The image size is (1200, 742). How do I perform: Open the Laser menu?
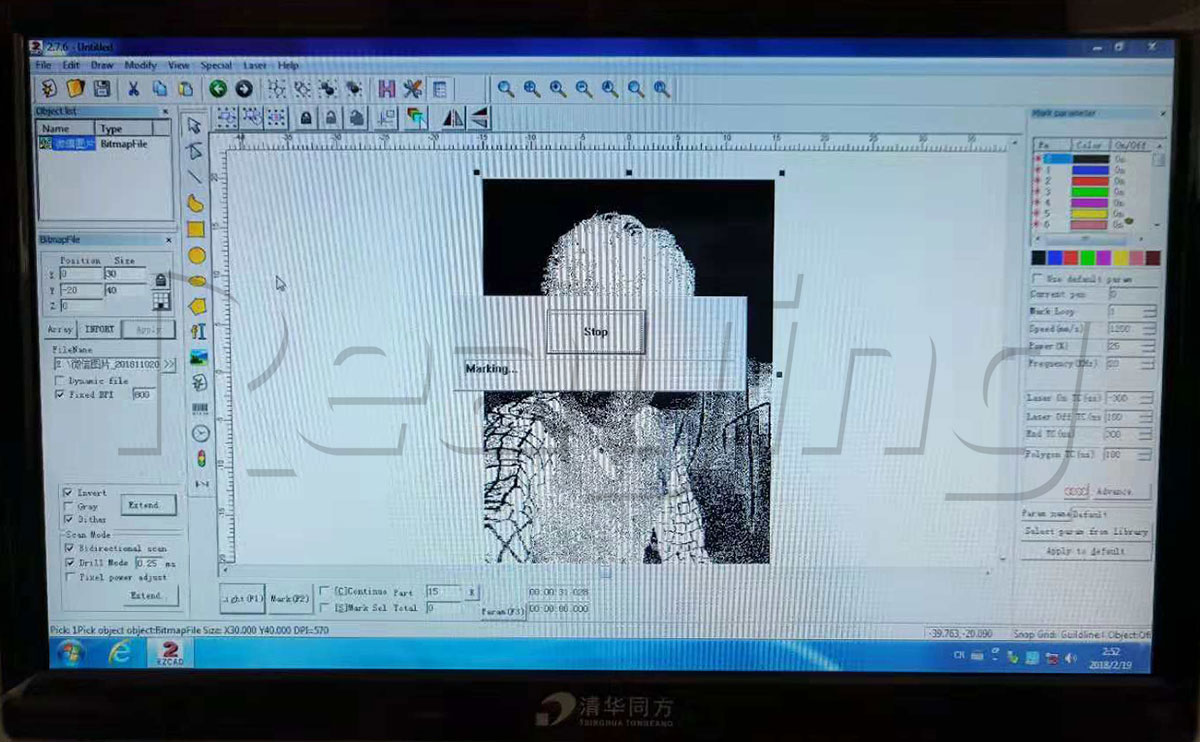coord(255,66)
